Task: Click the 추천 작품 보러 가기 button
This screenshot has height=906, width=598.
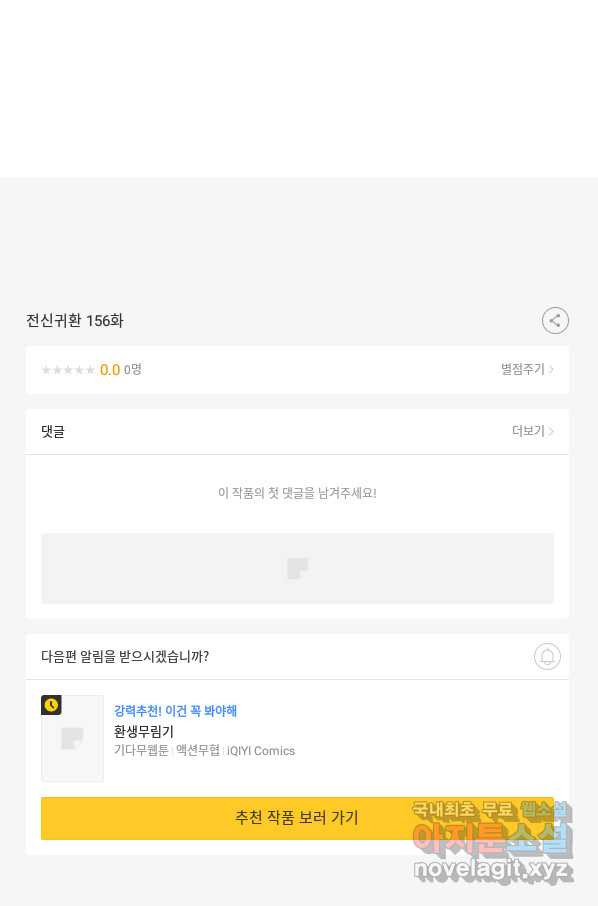Action: click(x=297, y=818)
